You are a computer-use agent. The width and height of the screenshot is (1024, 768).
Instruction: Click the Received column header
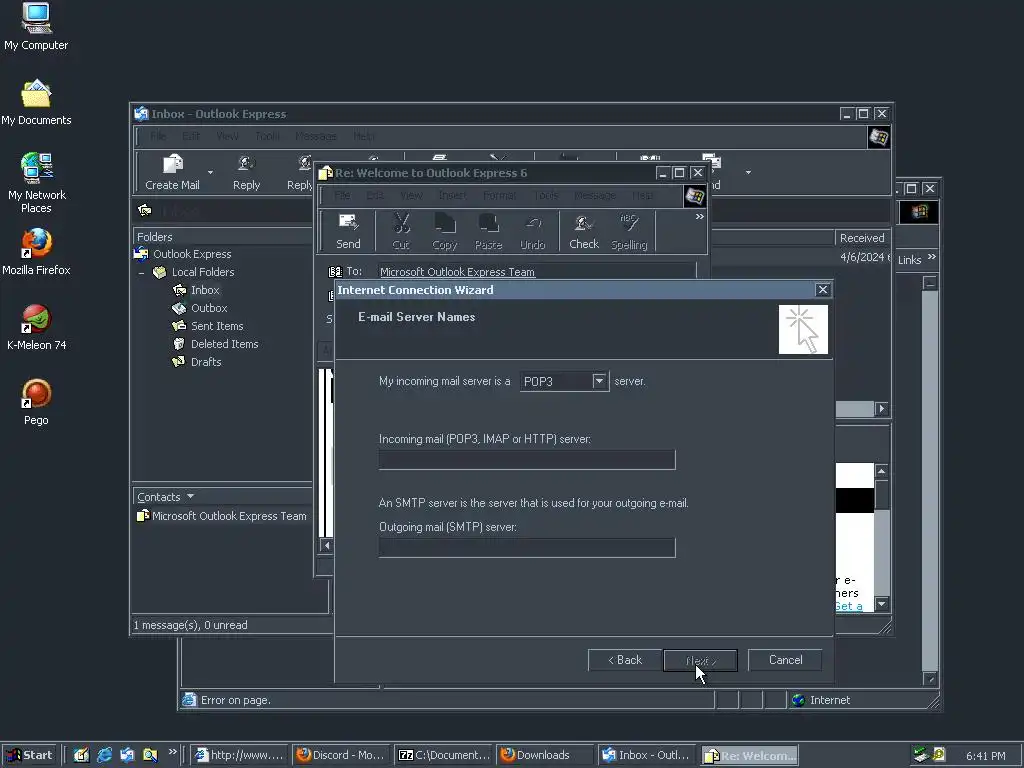[x=862, y=238]
